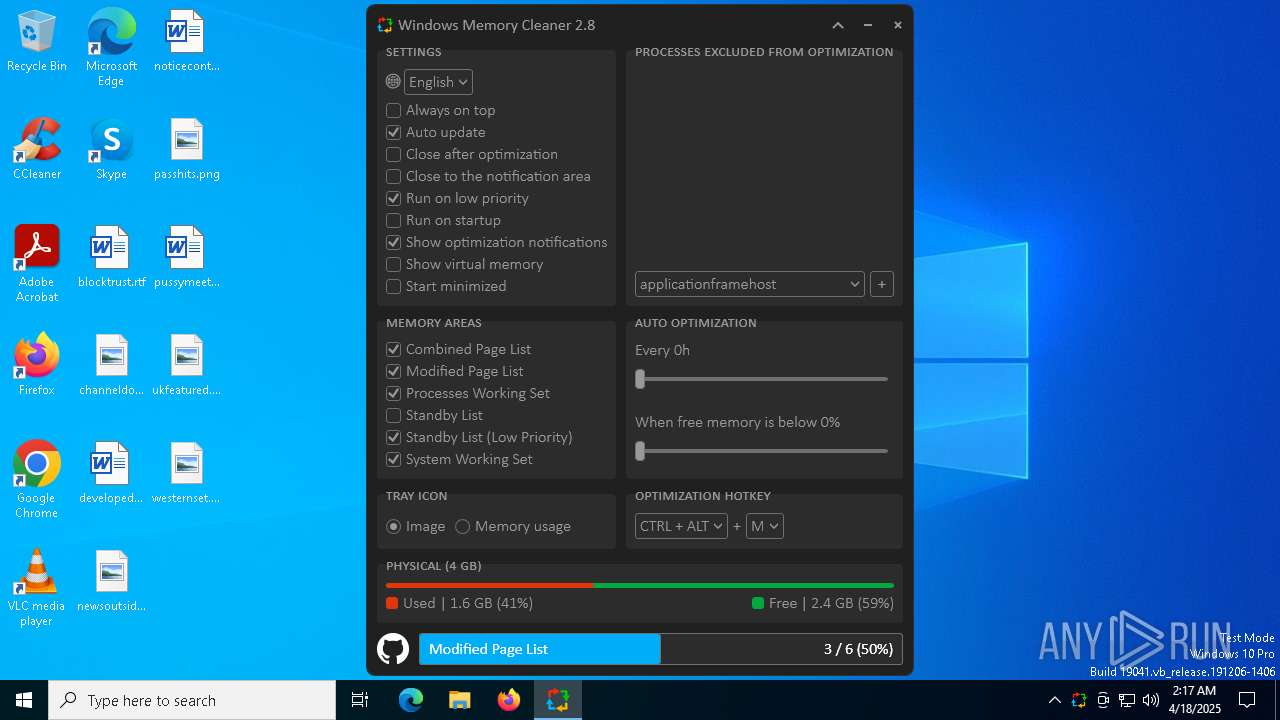Viewport: 1280px width, 720px height.
Task: Uncheck the Auto update option
Action: click(x=436, y=132)
